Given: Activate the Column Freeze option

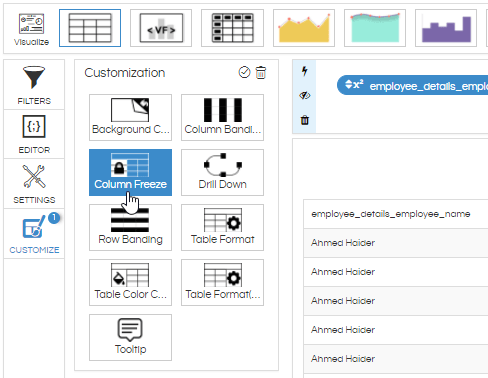Looking at the screenshot, I should 130,172.
